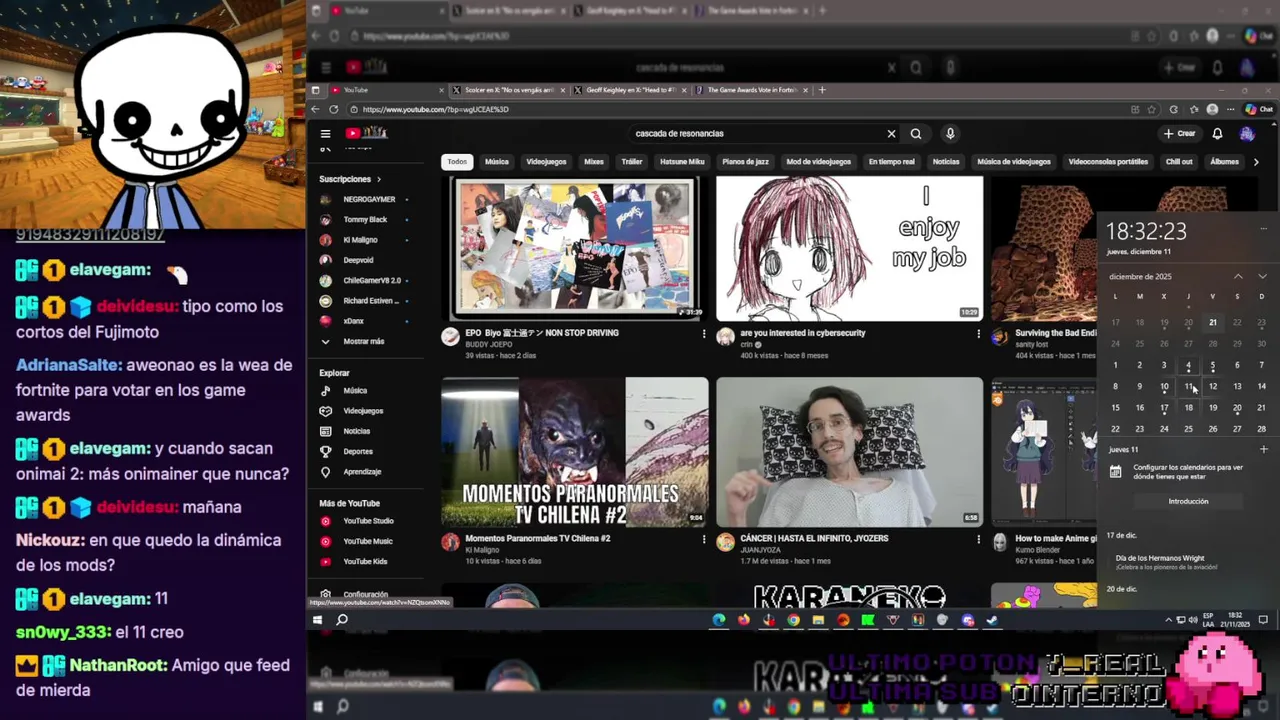
Task: Open Tommy Black channel in subscriptions
Action: (364, 219)
